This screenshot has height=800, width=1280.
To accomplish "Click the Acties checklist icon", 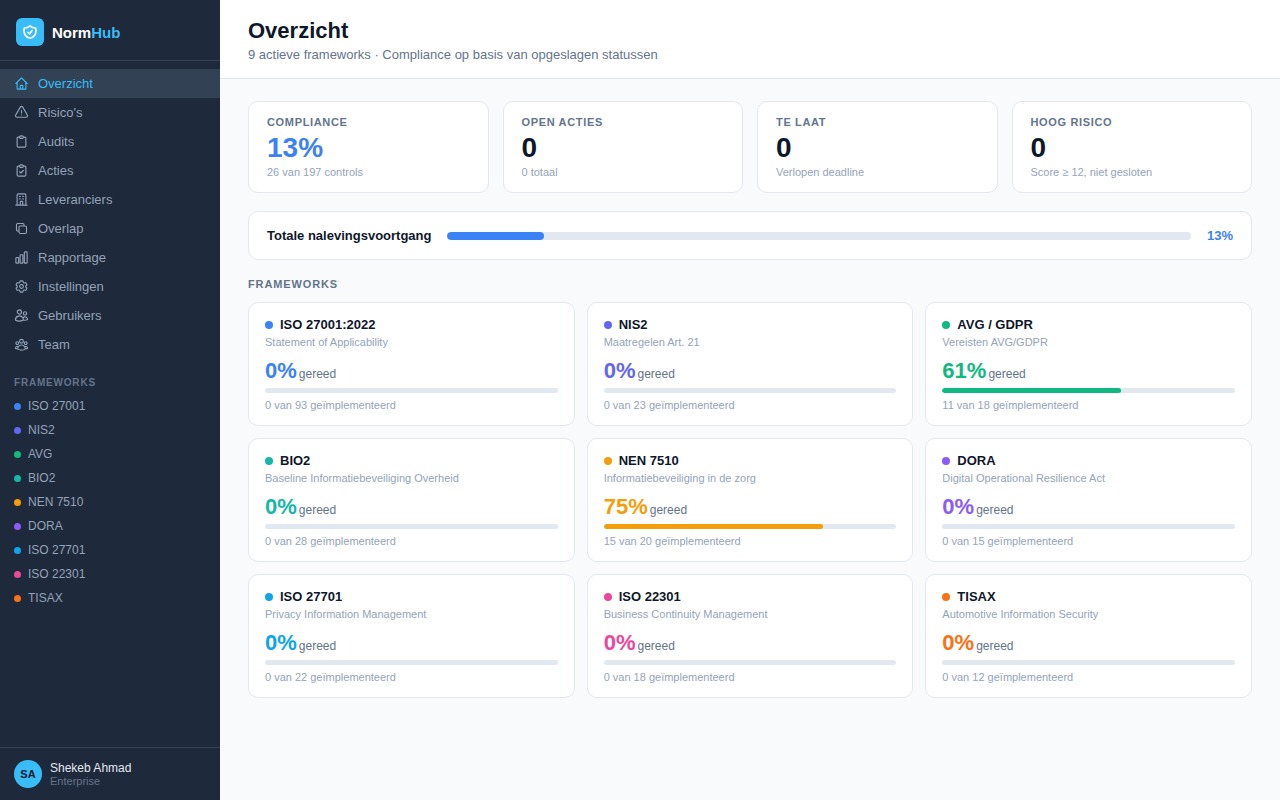I will point(22,171).
